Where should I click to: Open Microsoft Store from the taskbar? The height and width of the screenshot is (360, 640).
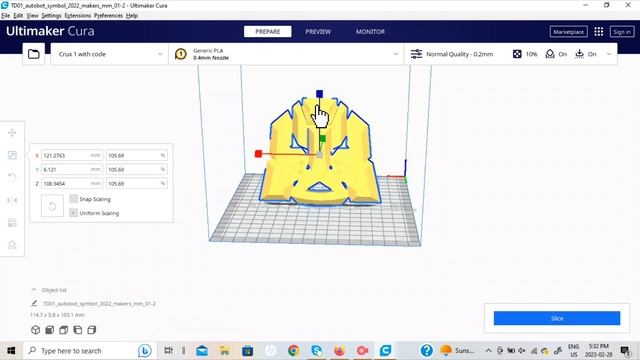[x=247, y=351]
